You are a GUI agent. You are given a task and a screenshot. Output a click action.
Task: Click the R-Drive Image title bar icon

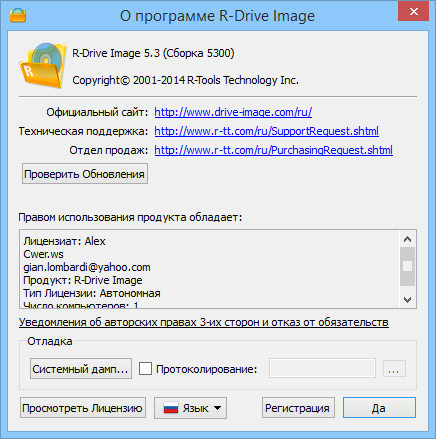(x=18, y=15)
